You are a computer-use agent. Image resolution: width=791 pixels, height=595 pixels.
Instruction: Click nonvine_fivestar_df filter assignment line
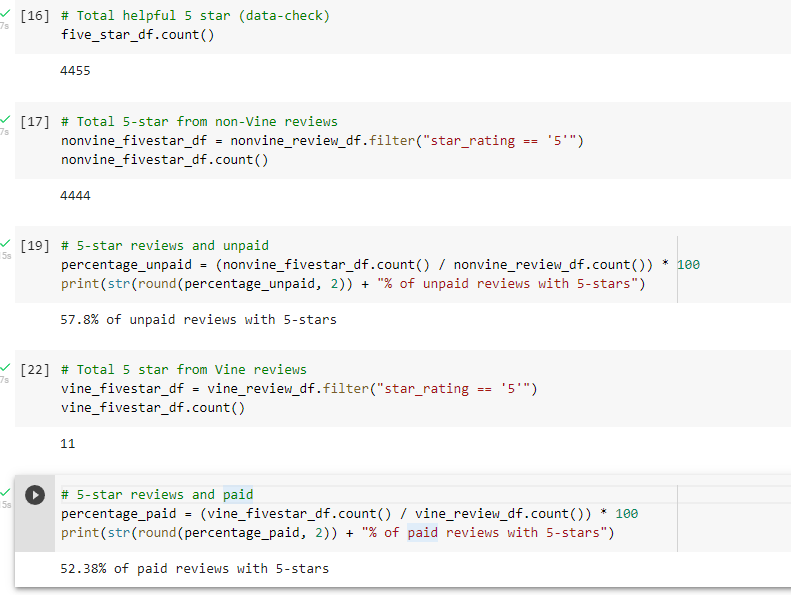pyautogui.click(x=322, y=141)
